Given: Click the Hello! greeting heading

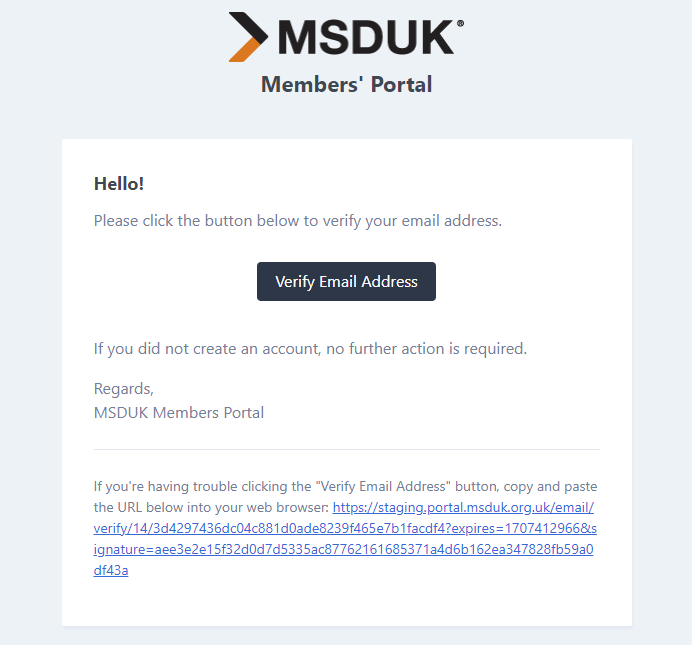Looking at the screenshot, I should 119,184.
